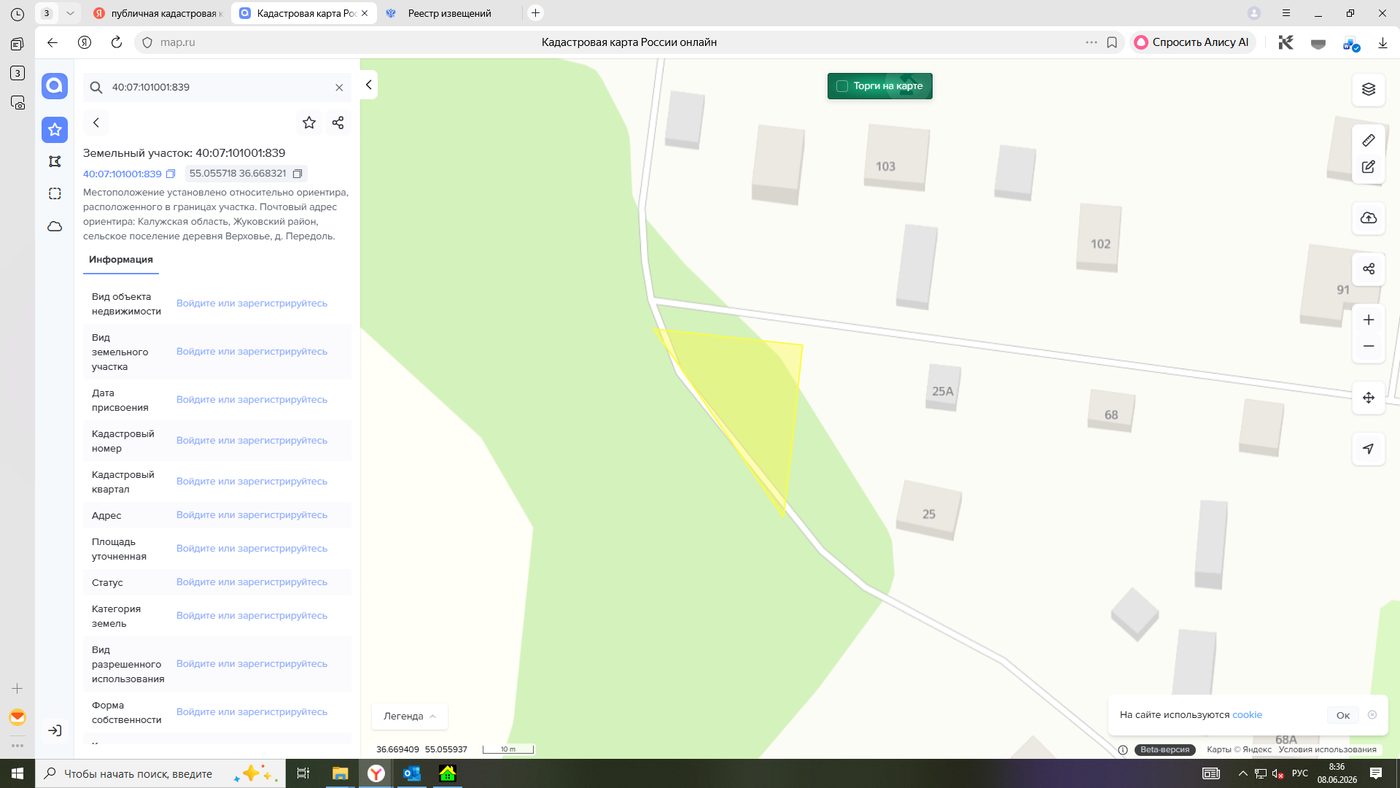Viewport: 1400px width, 788px height.
Task: Add parcel to favorites star icon
Action: click(x=309, y=123)
